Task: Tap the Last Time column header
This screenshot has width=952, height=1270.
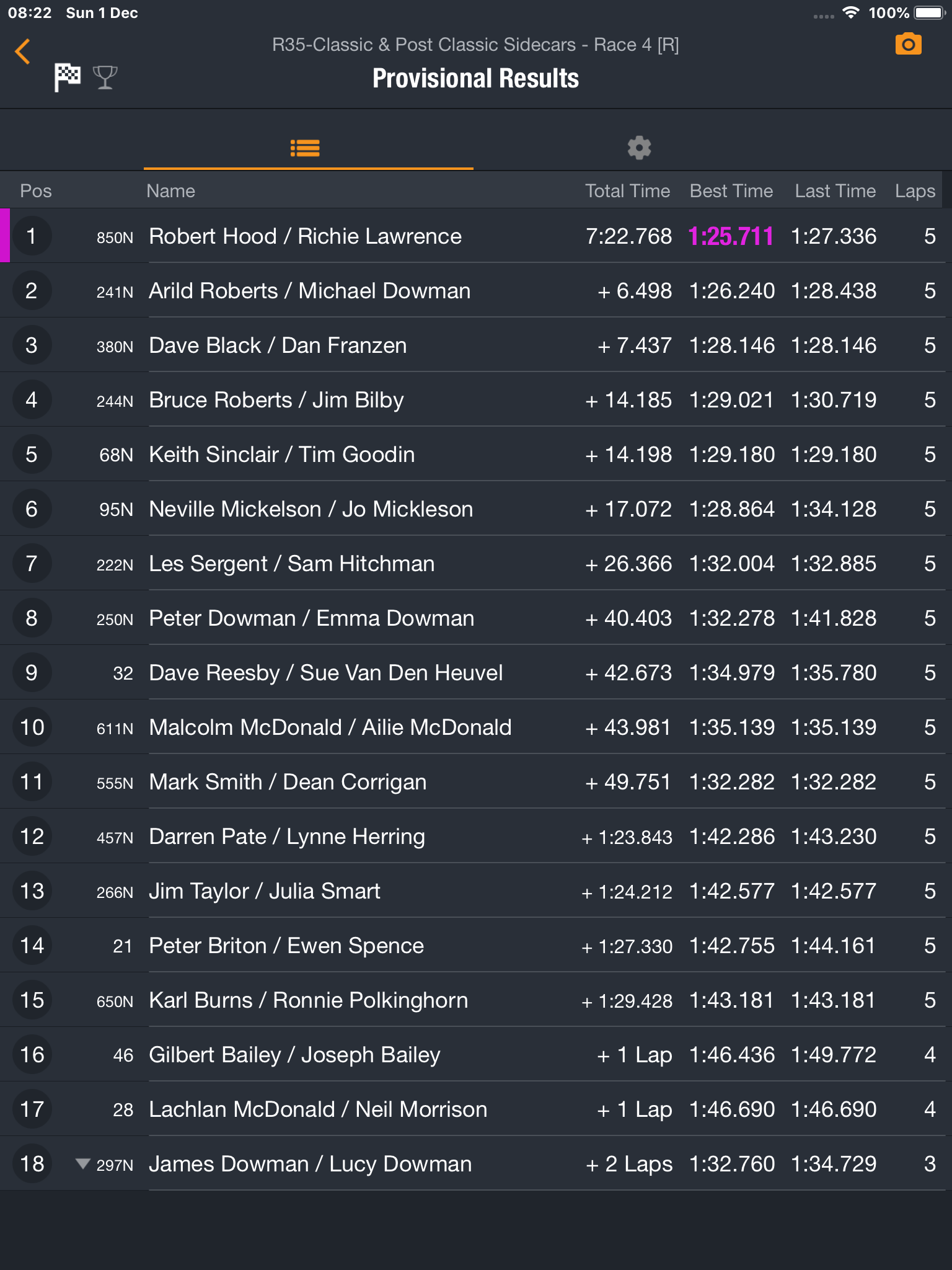Action: [835, 191]
